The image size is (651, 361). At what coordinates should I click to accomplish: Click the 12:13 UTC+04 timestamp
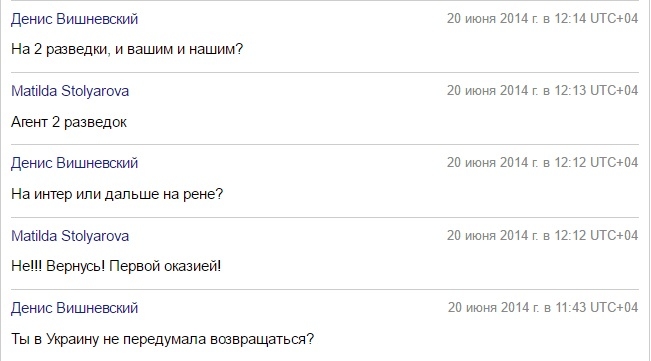tap(542, 90)
